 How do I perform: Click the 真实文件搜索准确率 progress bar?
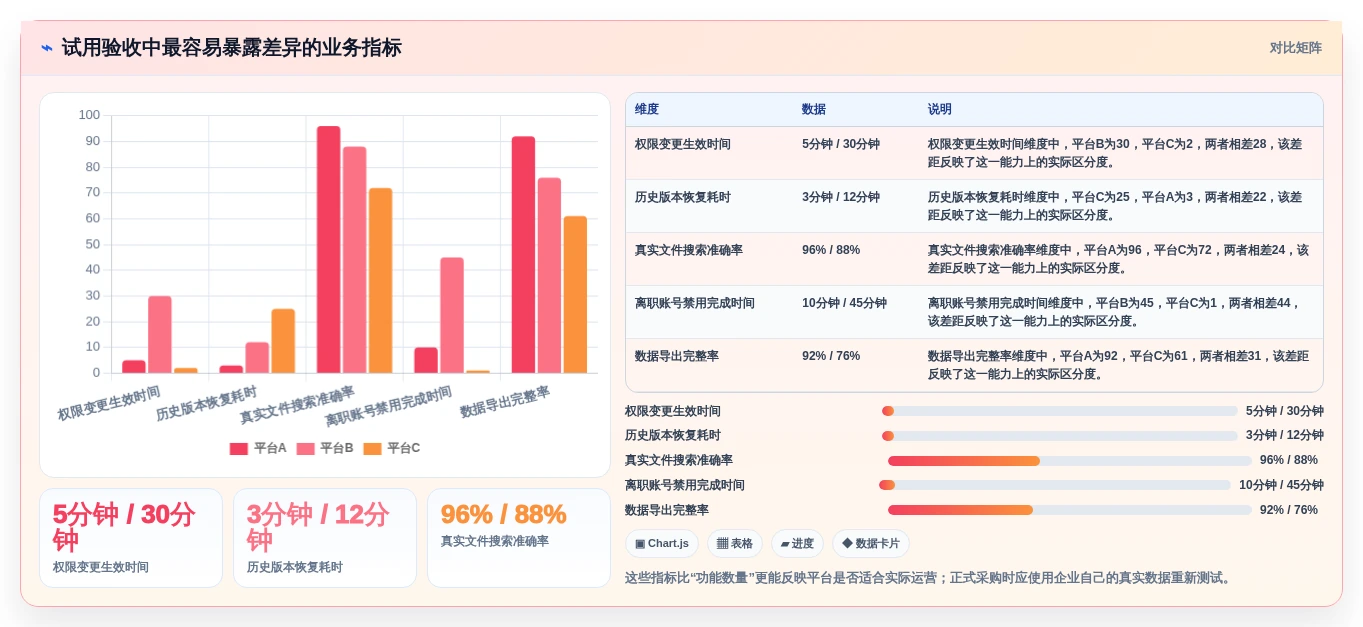(1070, 461)
